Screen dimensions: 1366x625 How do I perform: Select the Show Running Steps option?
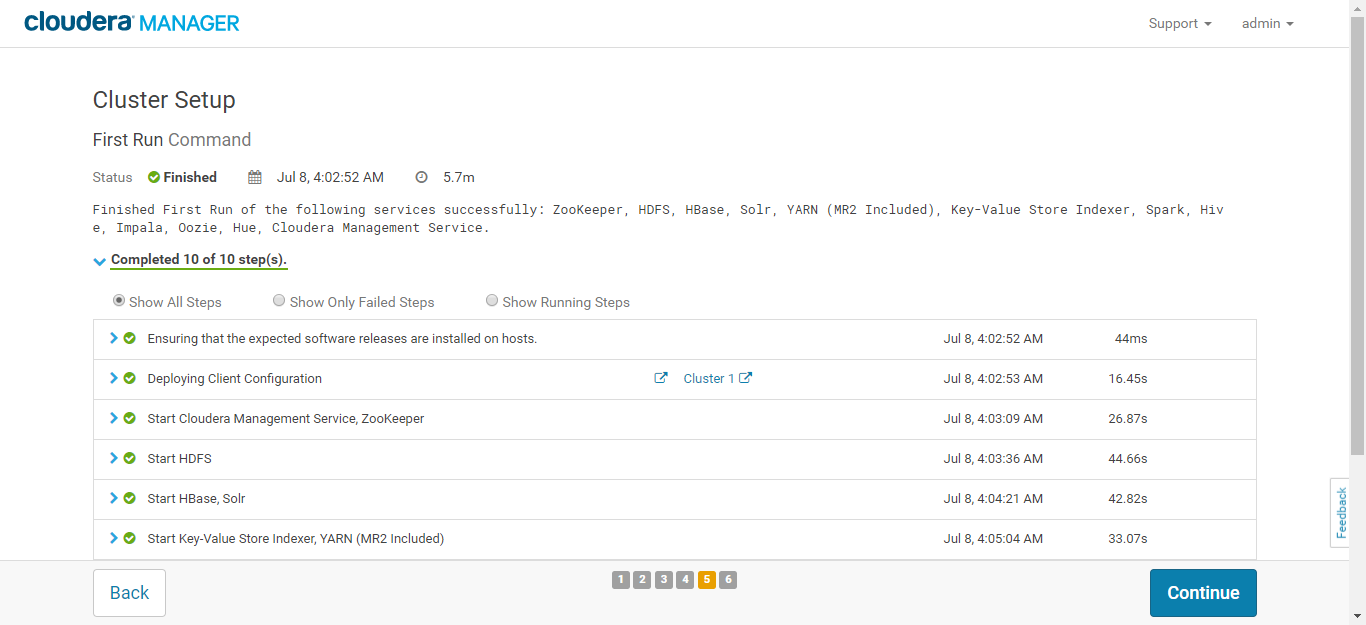(491, 300)
